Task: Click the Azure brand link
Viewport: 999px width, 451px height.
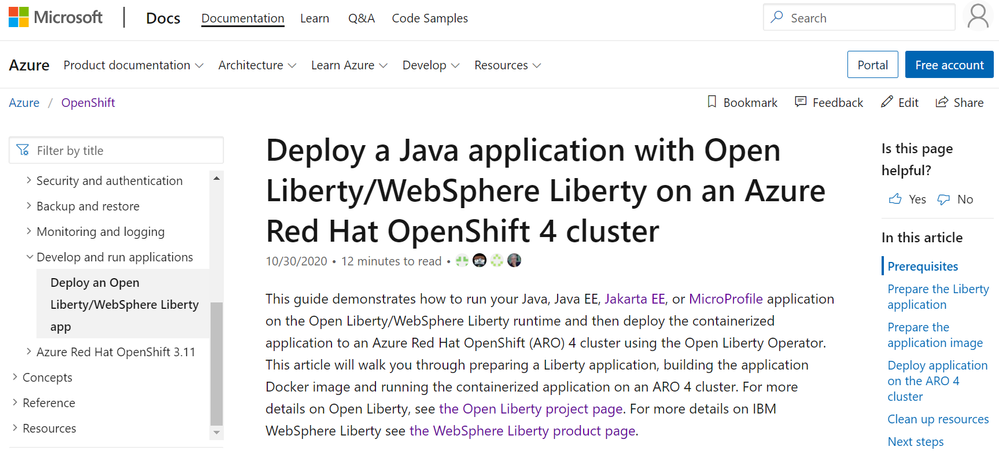Action: 29,65
